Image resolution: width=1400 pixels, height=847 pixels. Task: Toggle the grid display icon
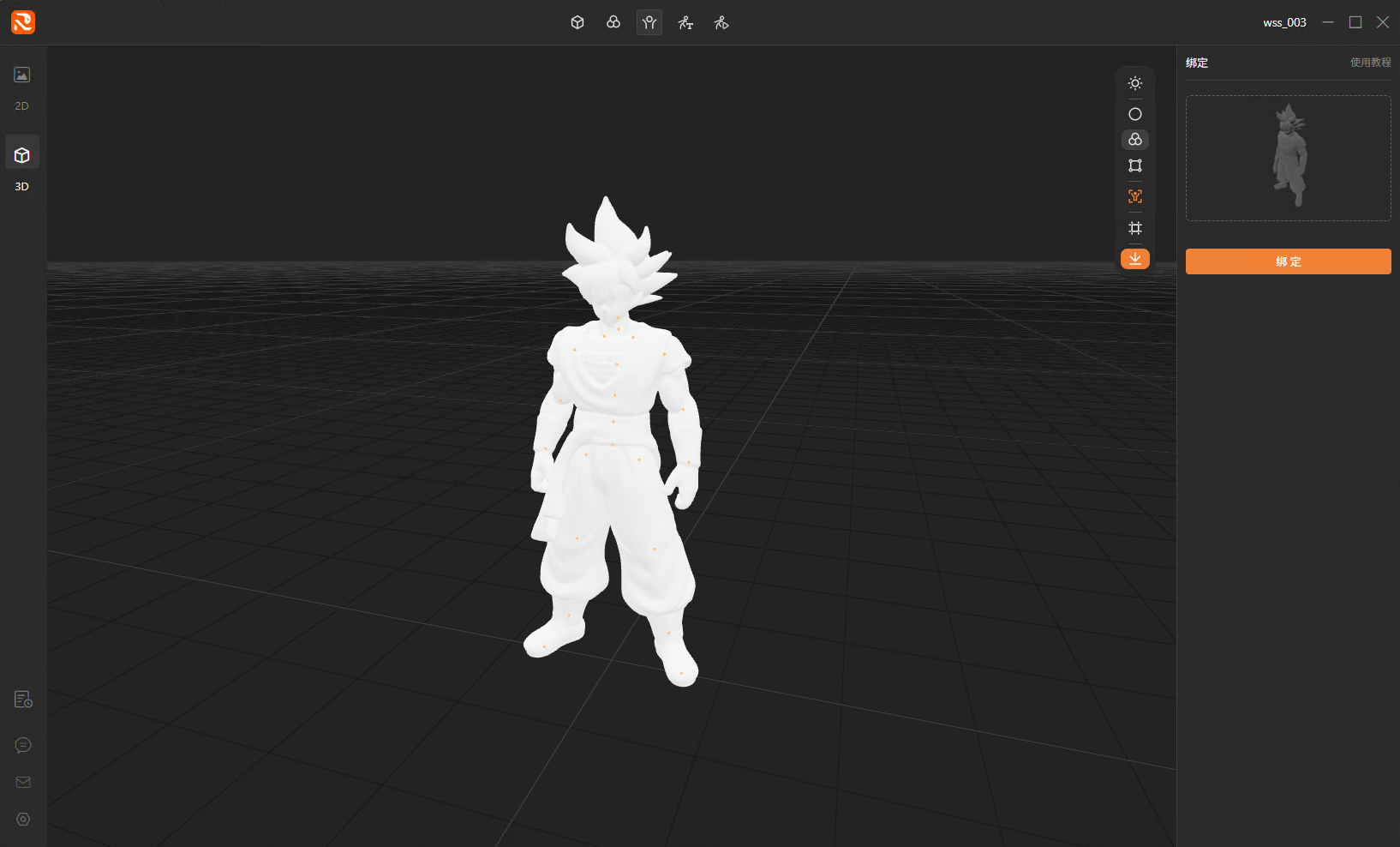pyautogui.click(x=1135, y=228)
